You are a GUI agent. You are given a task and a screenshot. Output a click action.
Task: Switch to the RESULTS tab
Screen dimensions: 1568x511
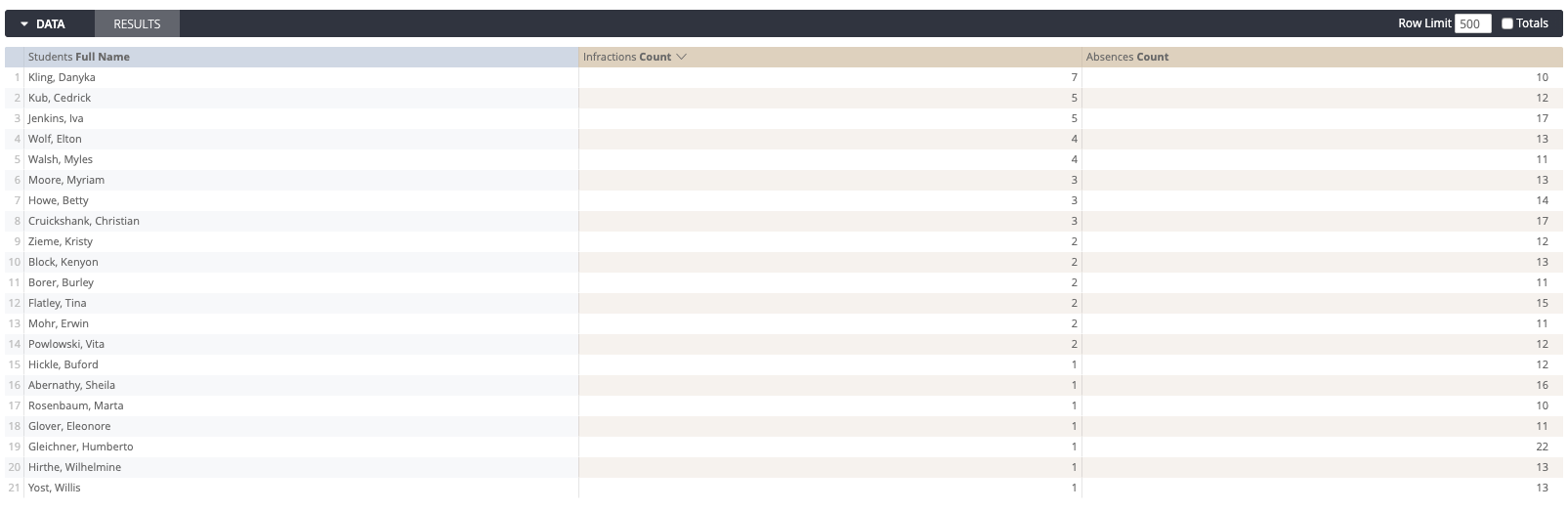pos(137,24)
